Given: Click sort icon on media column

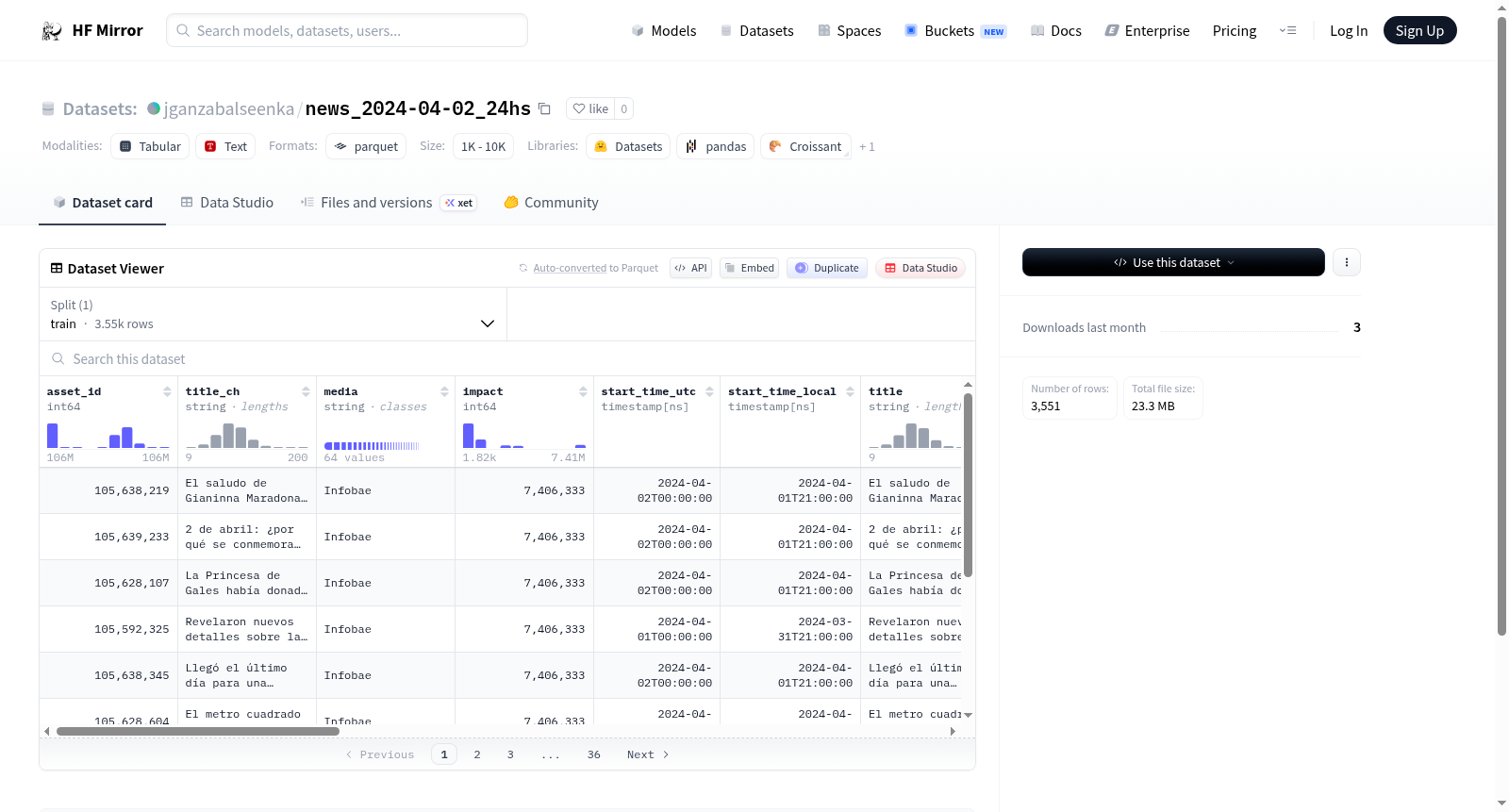Looking at the screenshot, I should pyautogui.click(x=444, y=391).
